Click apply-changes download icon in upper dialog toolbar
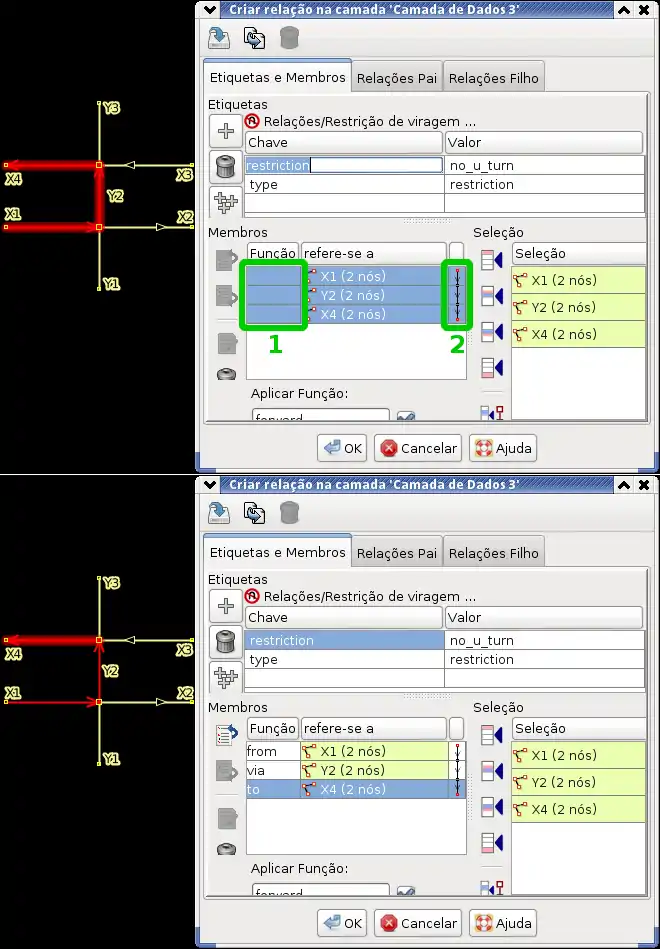The width and height of the screenshot is (660, 949). 219,38
